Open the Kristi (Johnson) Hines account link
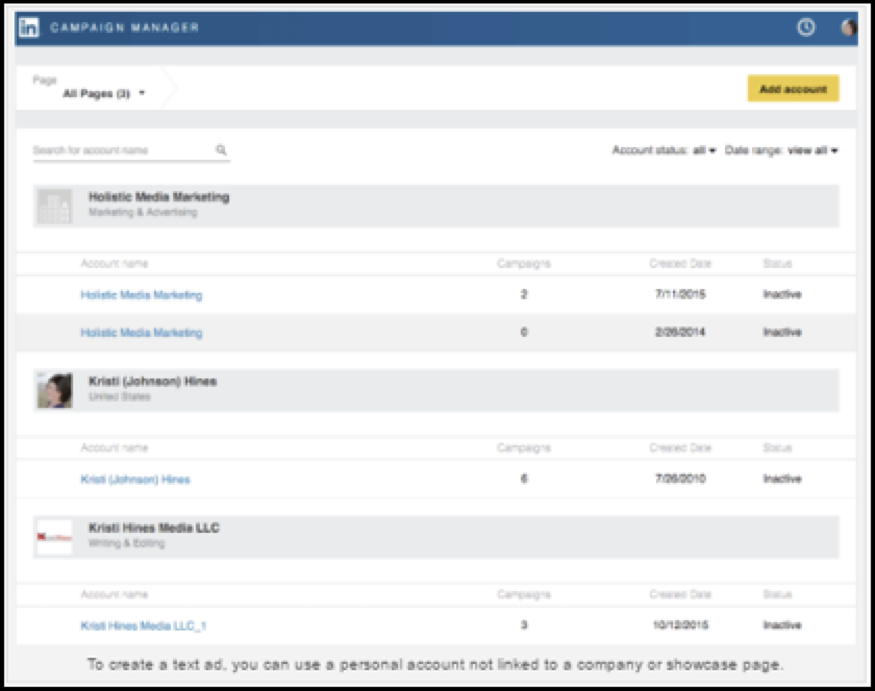This screenshot has height=691, width=875. coord(135,479)
